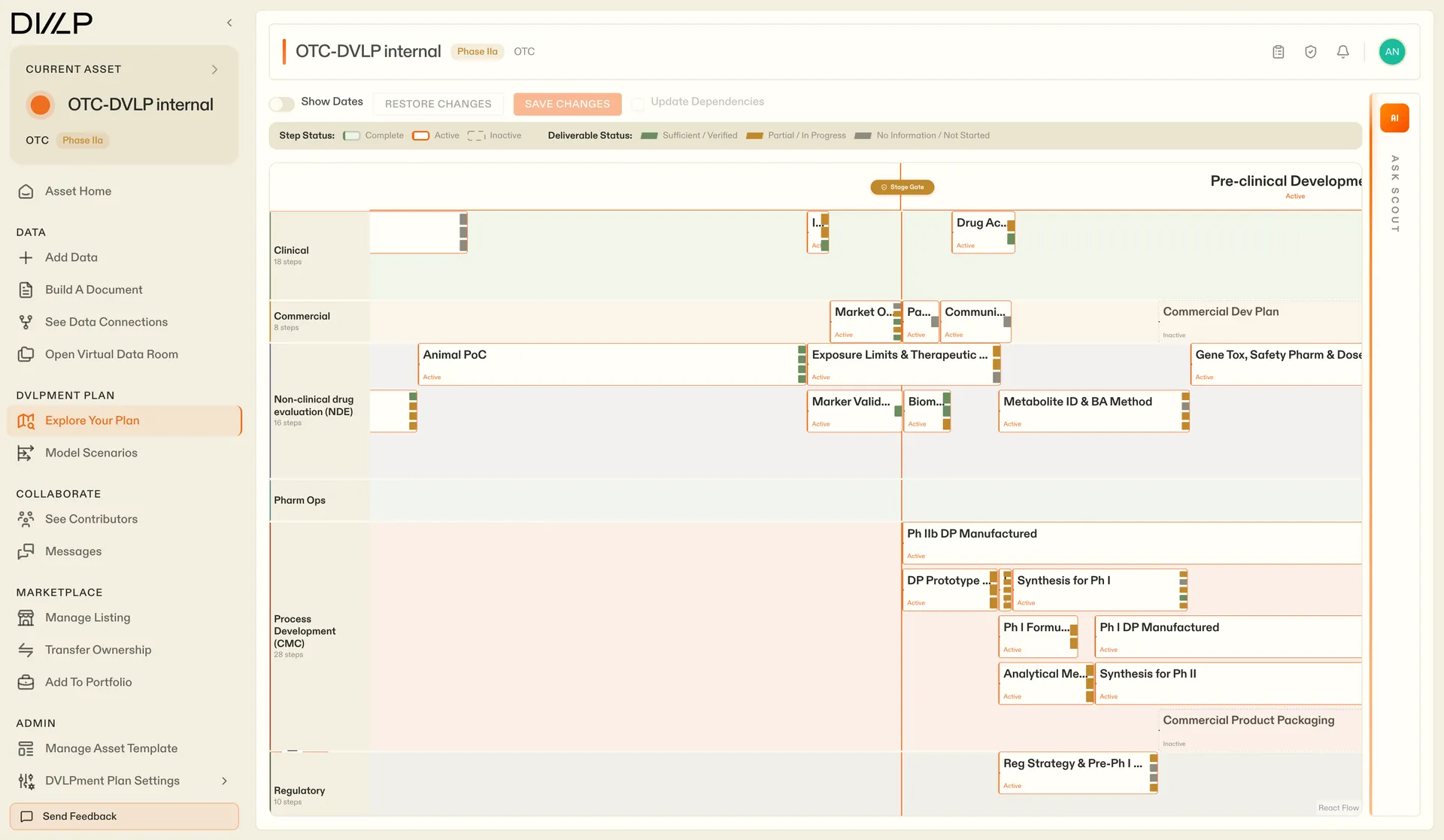Select the Analytical Me... step card
This screenshot has height=840, width=1444.
point(1046,684)
